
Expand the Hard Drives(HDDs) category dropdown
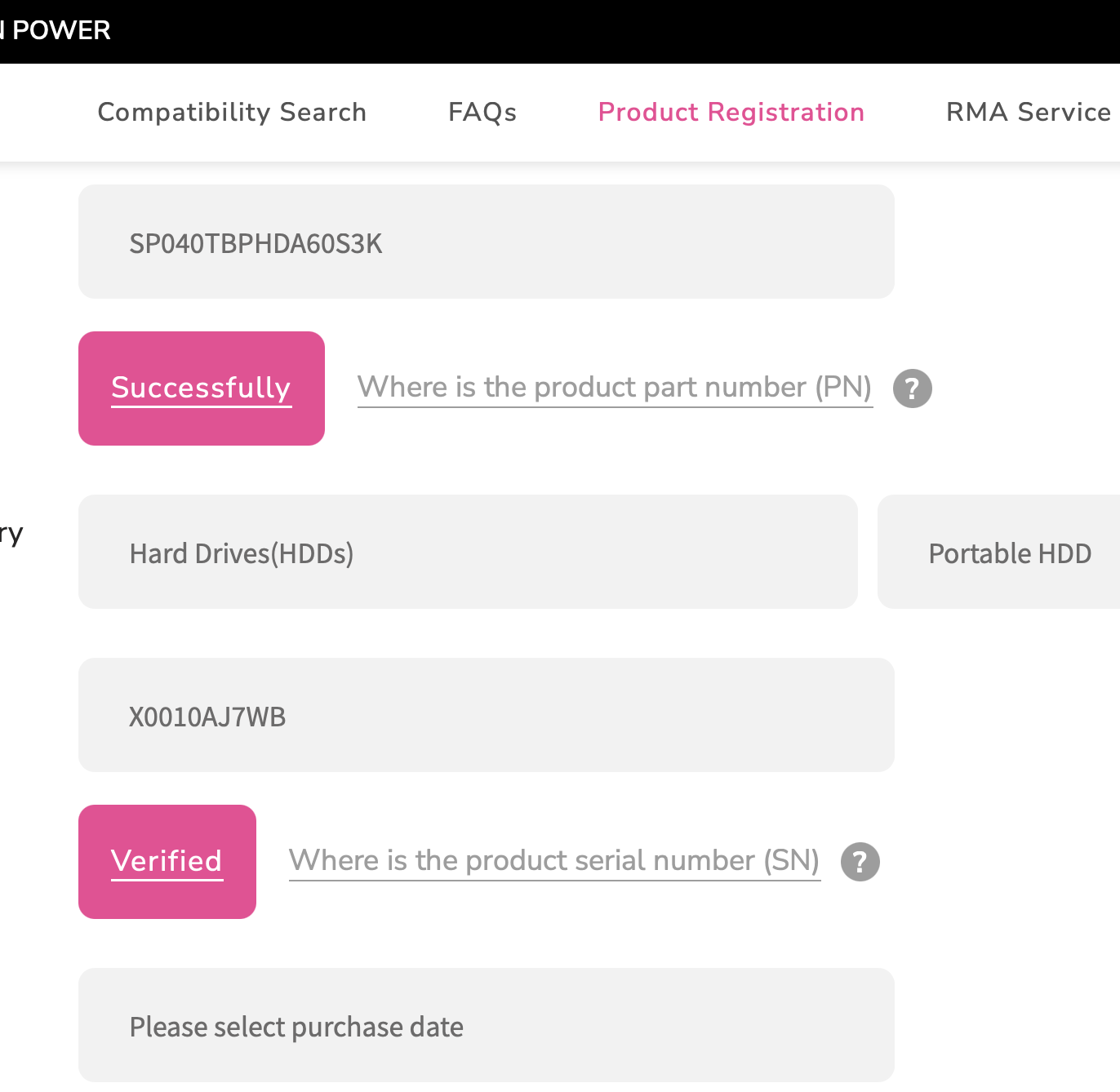coord(468,552)
